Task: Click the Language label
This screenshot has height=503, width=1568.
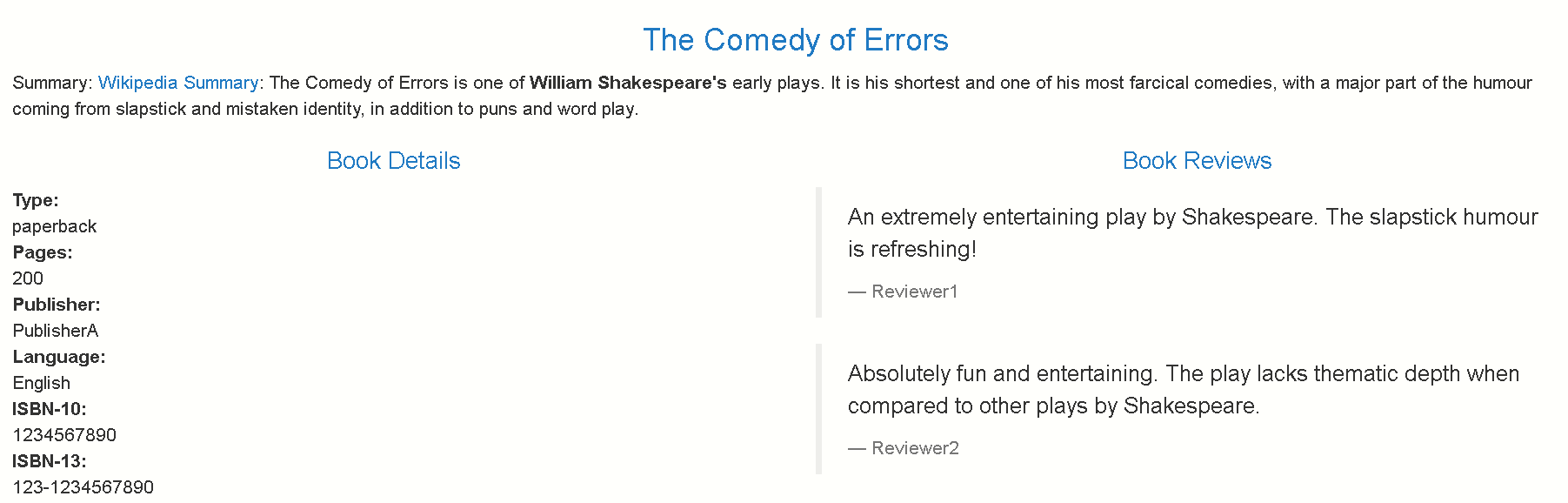Action: (x=59, y=357)
